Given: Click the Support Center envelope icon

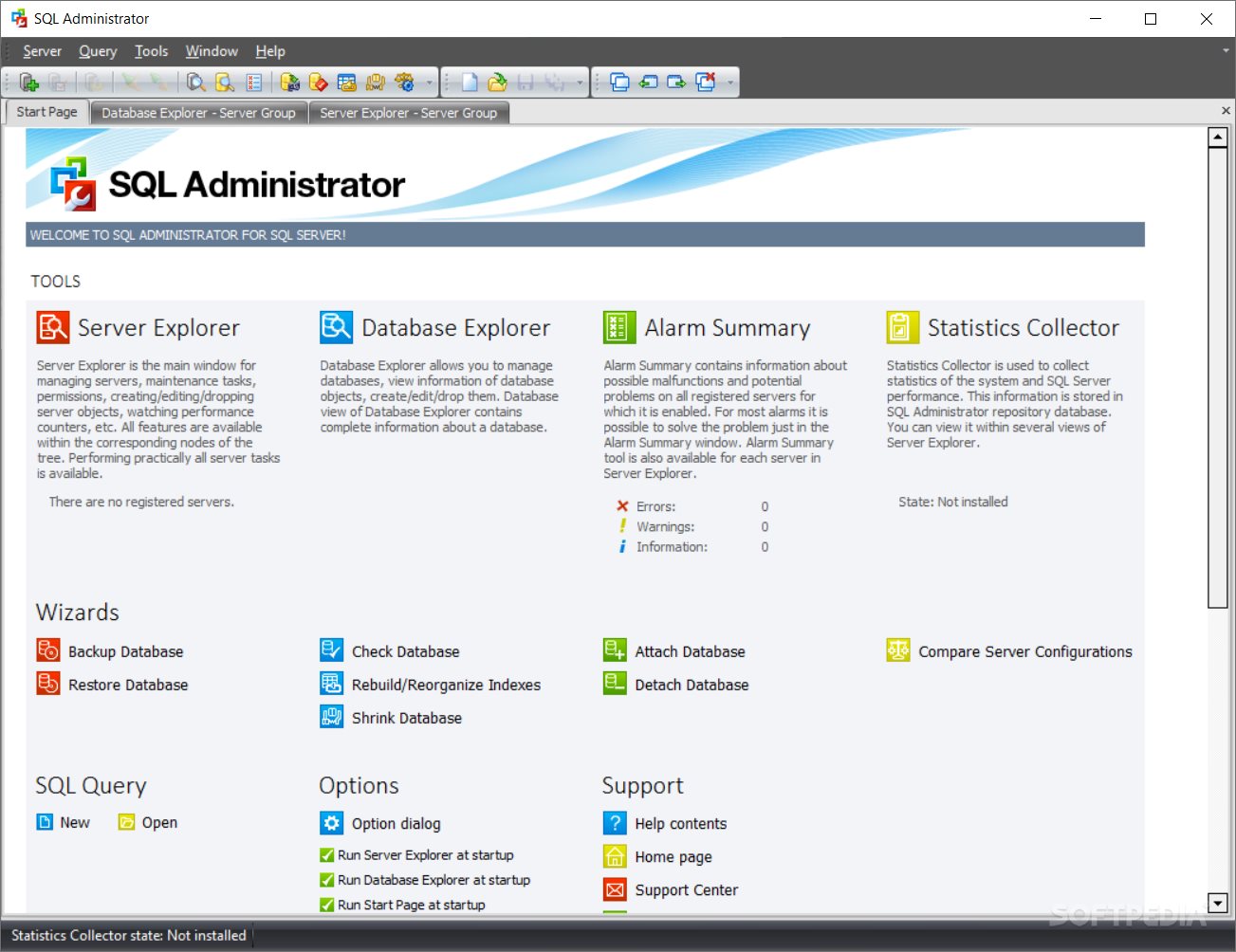Looking at the screenshot, I should click(615, 889).
